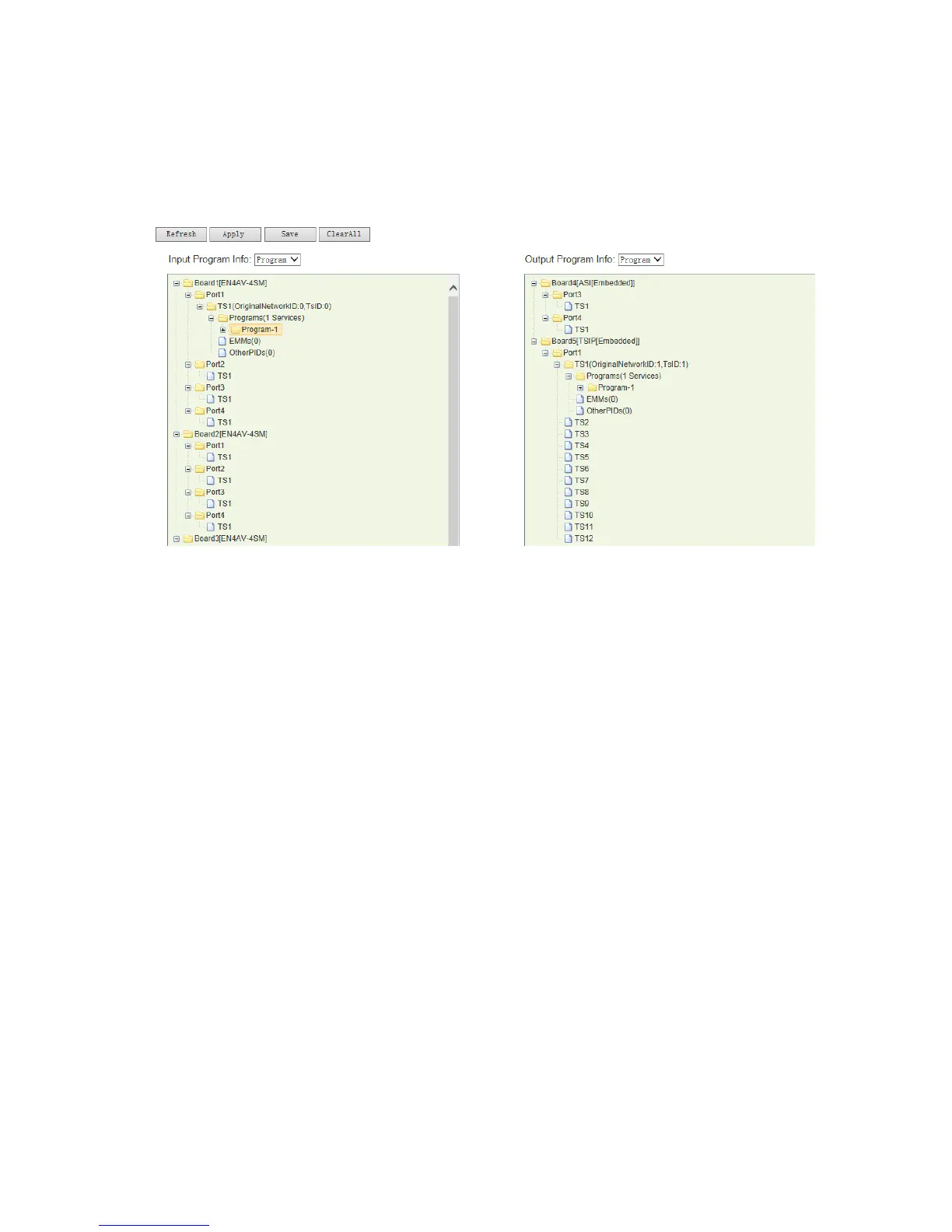Click Port3 folder icon under Board1
Viewport: 952px width, 1232px height.
pos(199,387)
